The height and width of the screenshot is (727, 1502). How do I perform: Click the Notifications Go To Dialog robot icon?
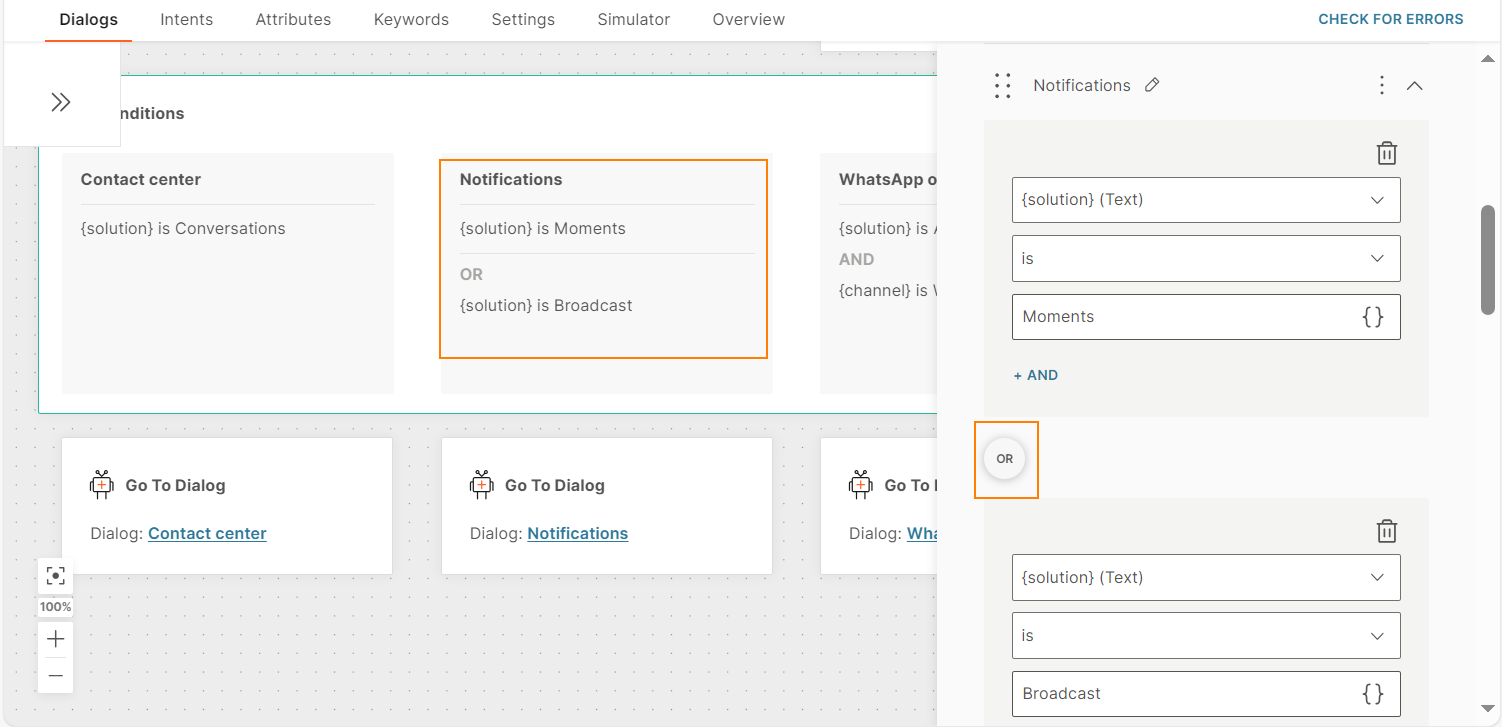point(482,484)
